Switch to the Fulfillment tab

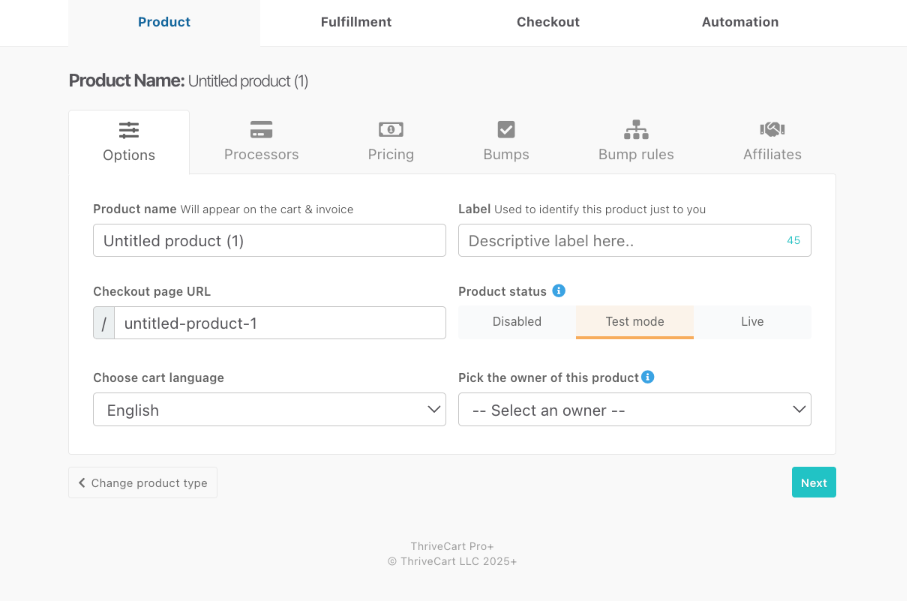click(x=356, y=22)
